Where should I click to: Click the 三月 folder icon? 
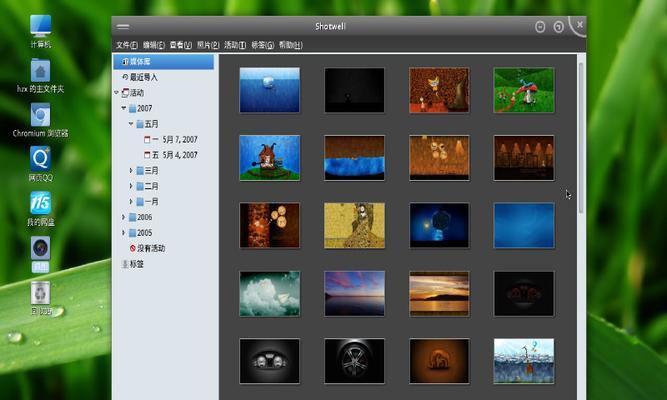[x=140, y=171]
